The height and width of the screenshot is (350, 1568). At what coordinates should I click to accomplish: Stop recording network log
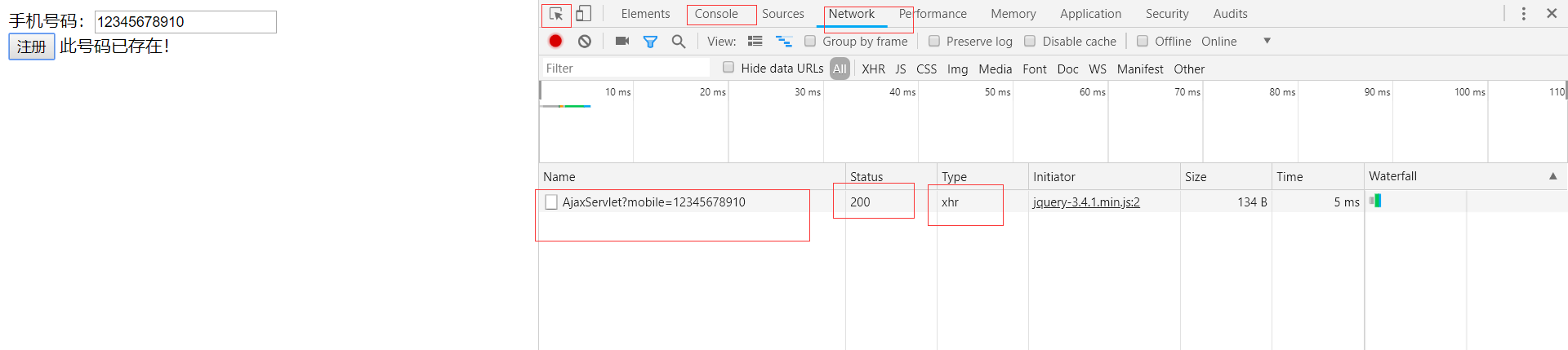555,41
